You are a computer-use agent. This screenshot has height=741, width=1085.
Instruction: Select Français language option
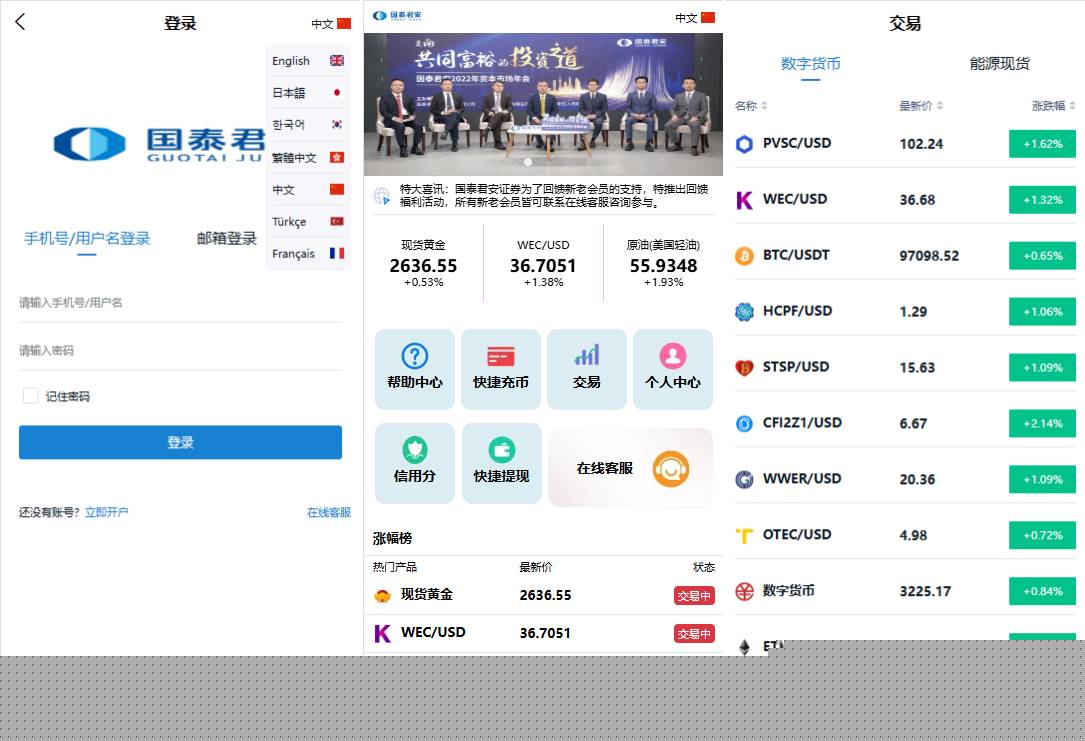[x=308, y=253]
